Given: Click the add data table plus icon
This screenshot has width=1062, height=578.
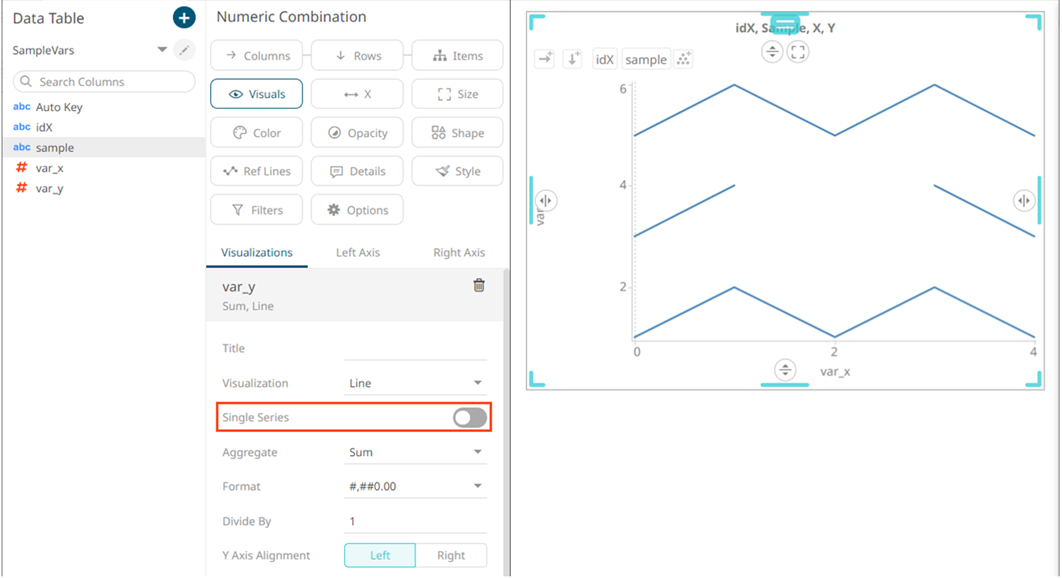Looking at the screenshot, I should tap(184, 18).
